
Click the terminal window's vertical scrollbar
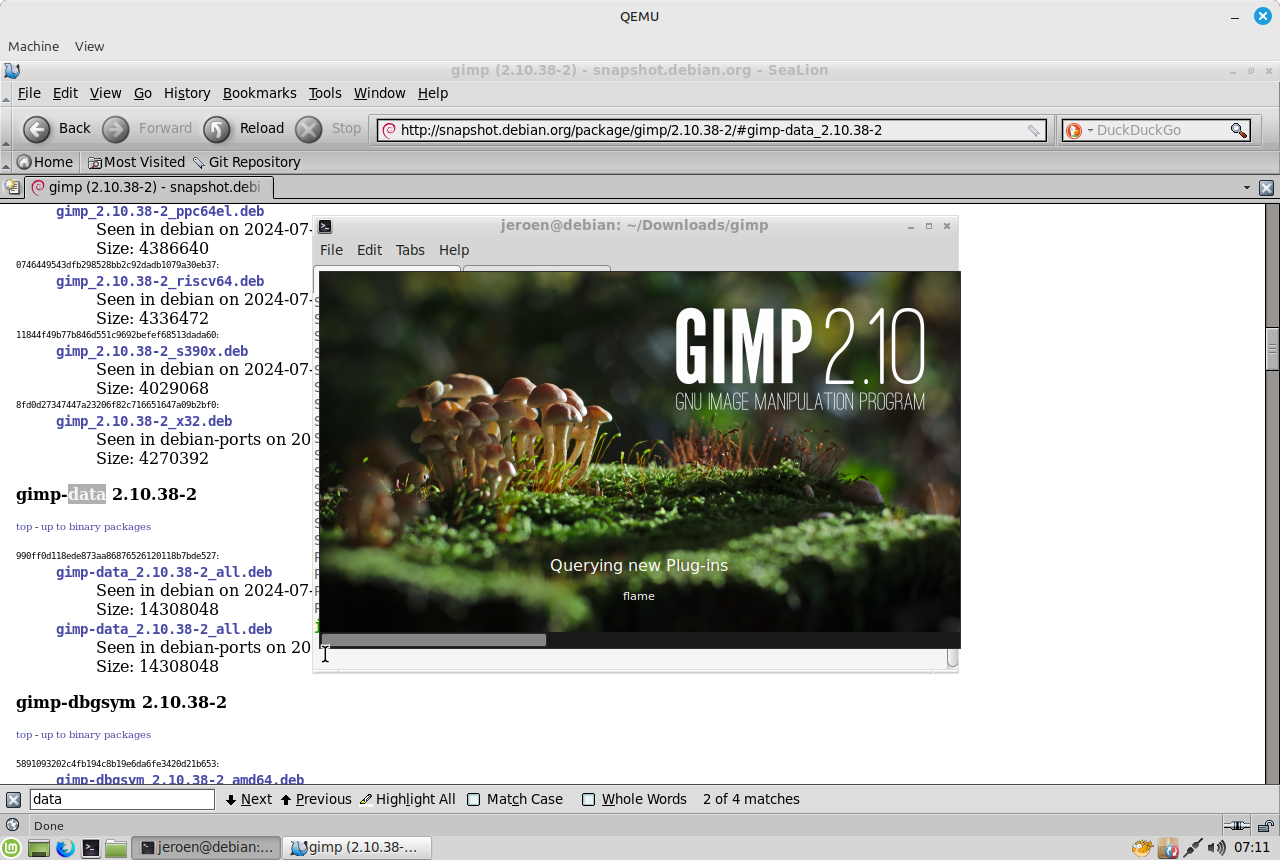[x=952, y=659]
